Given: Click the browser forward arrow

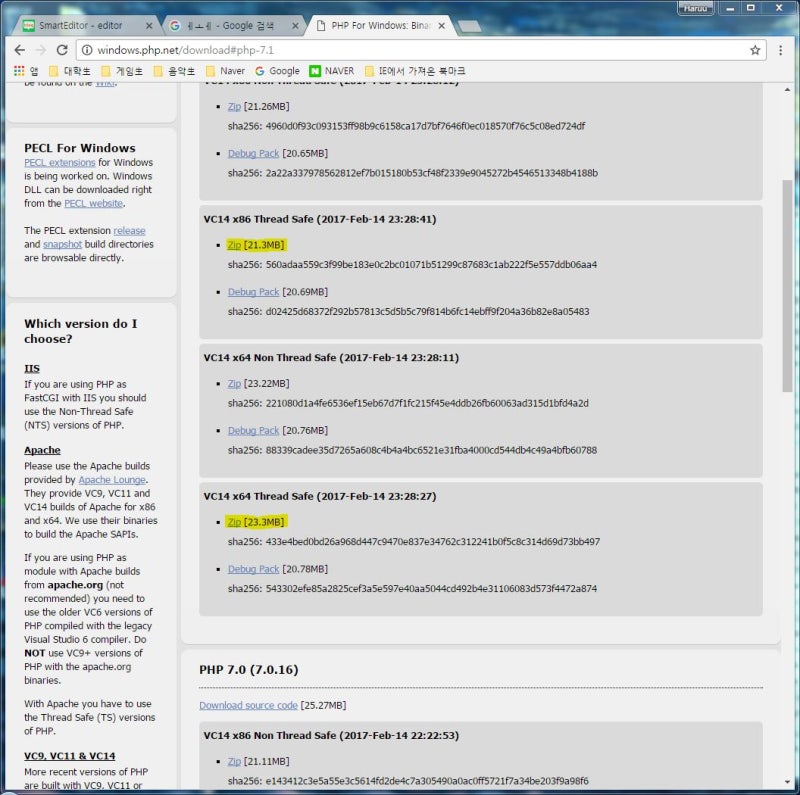Looking at the screenshot, I should [x=41, y=50].
